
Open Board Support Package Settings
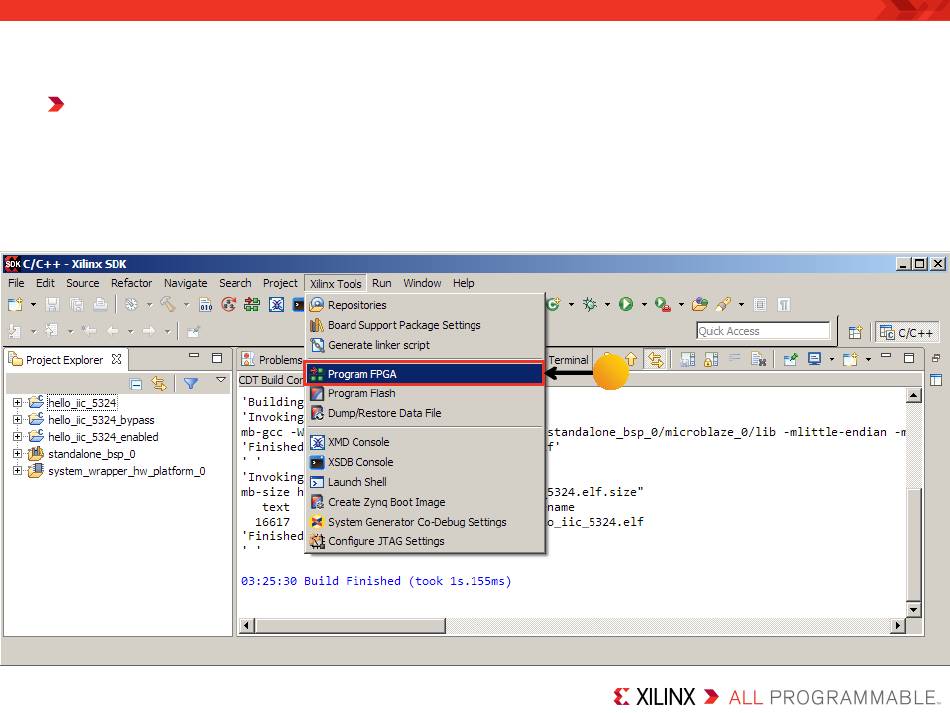(x=424, y=325)
